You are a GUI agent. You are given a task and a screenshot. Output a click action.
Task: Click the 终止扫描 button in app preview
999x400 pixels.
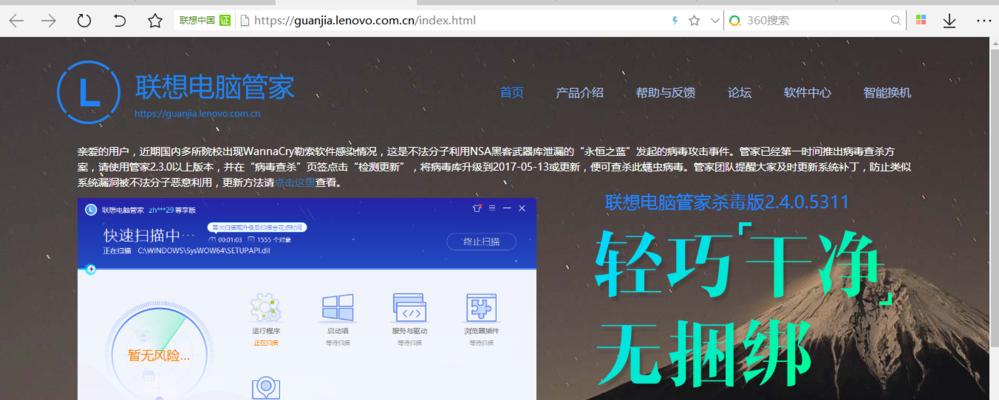[481, 241]
